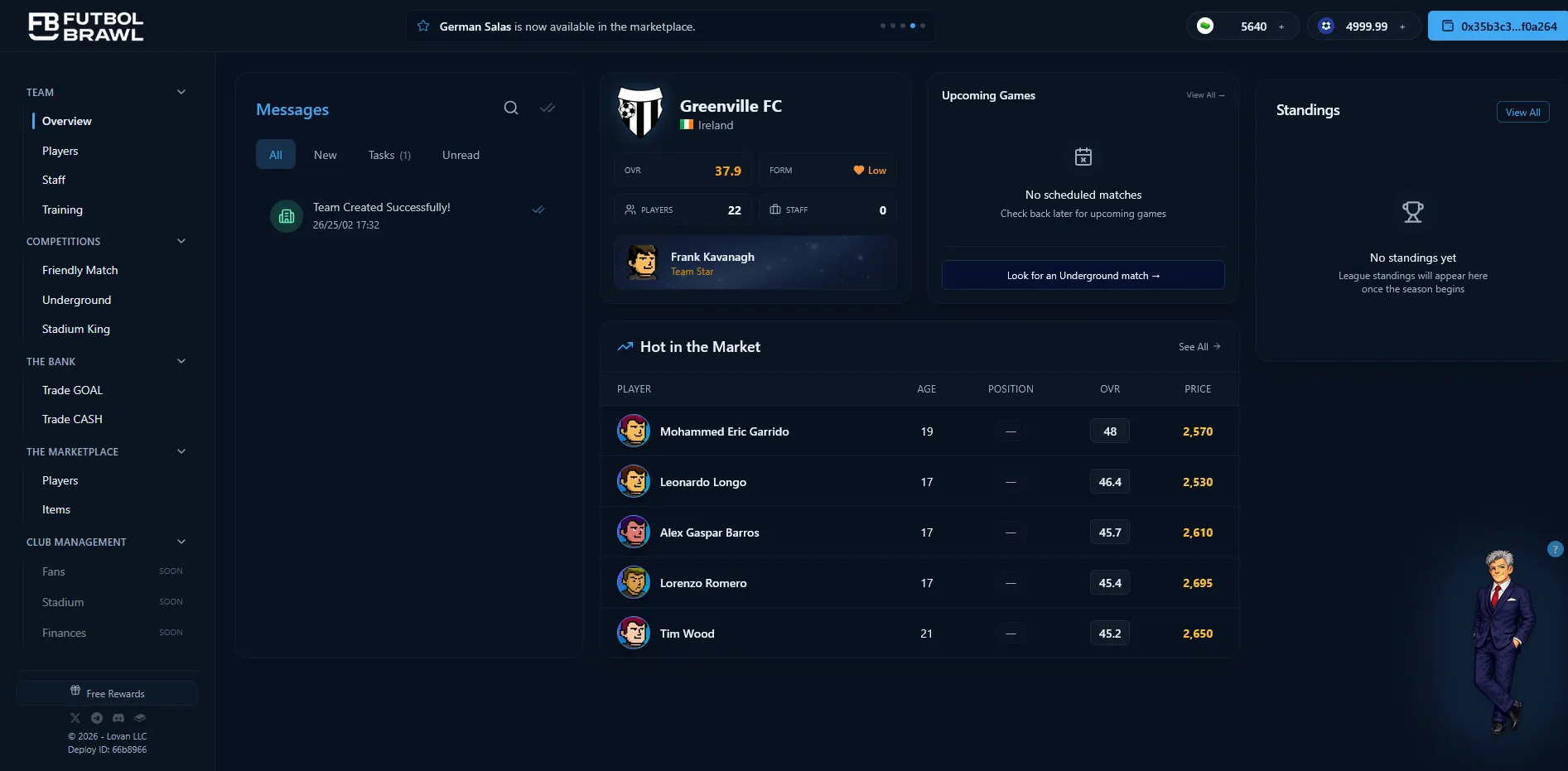This screenshot has width=1568, height=771.
Task: Collapse THE MARKETPLACE section chevron
Action: [181, 451]
